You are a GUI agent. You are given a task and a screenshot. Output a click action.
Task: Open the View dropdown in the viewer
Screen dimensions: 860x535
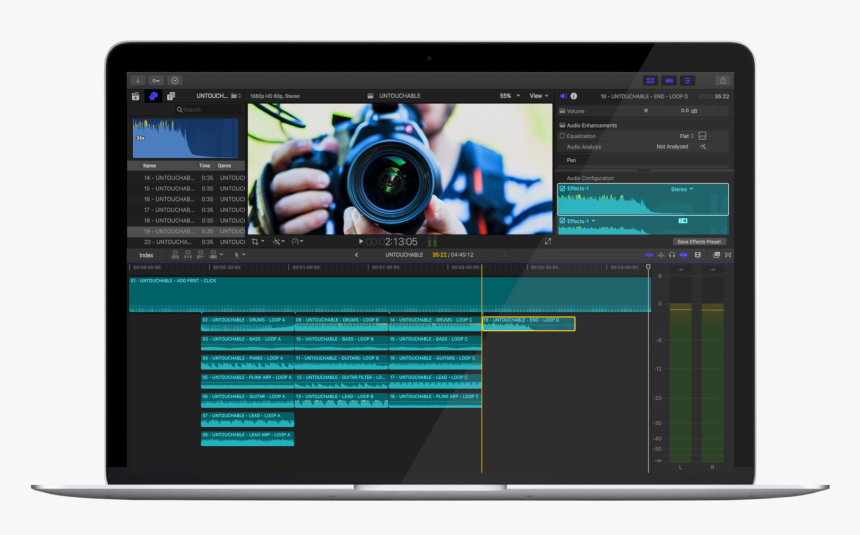pos(539,96)
